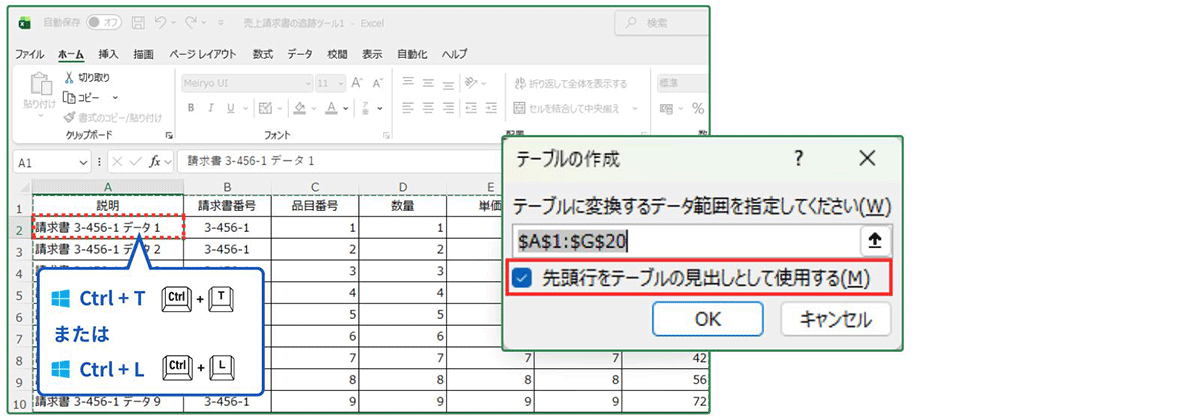Click the Bottom Align icon
Screen dimensions: 1200x420
click(450, 84)
